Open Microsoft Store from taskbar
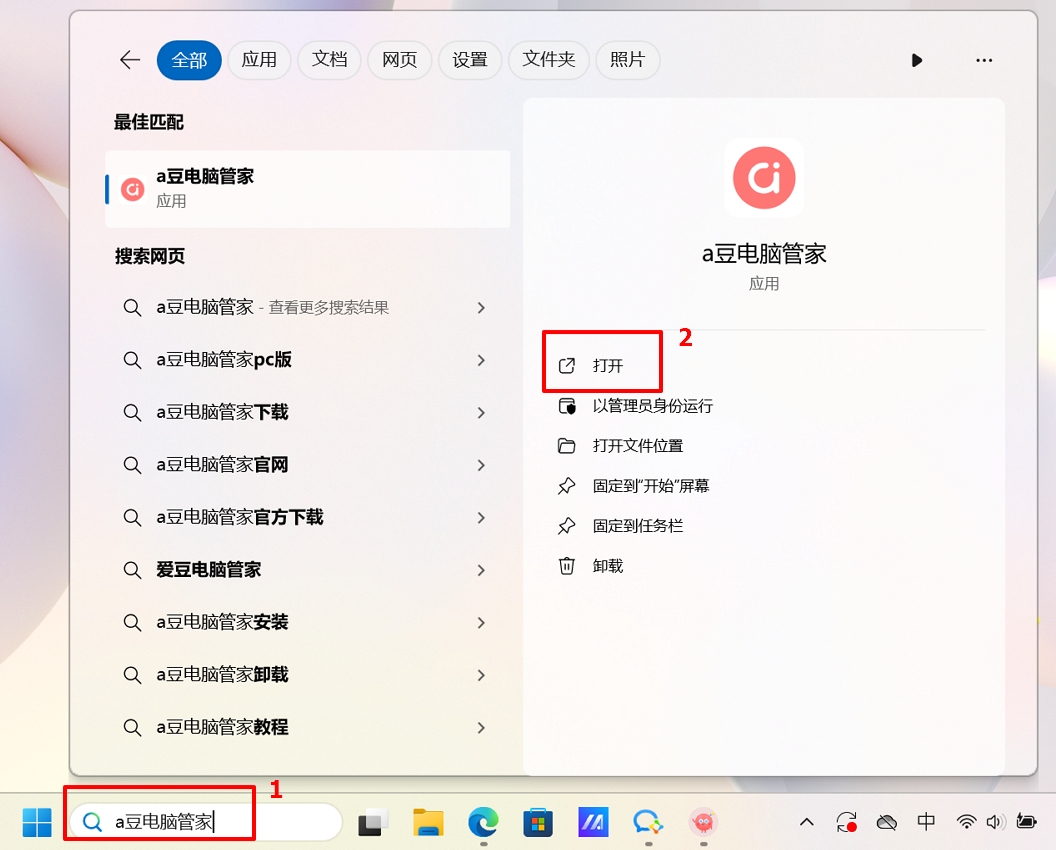Viewport: 1056px width, 850px height. [538, 822]
